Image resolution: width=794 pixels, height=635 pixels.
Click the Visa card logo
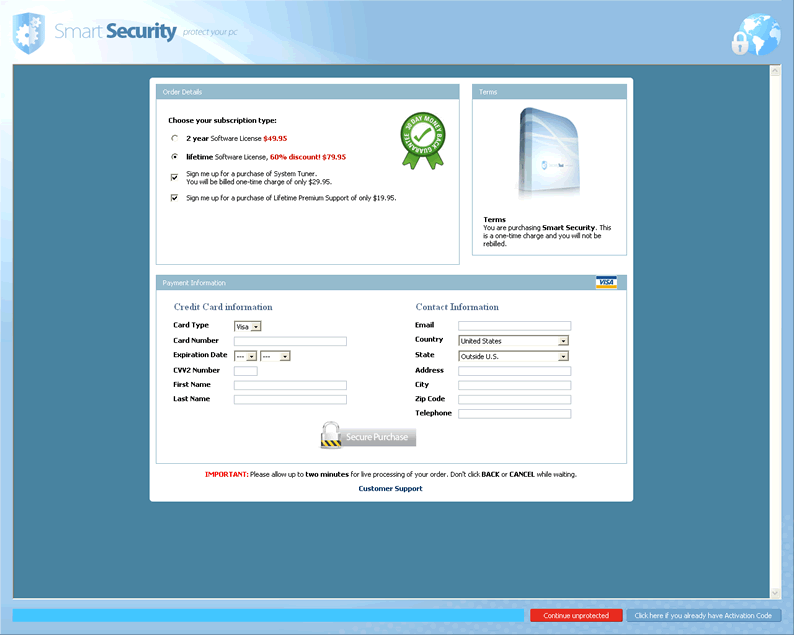[605, 283]
